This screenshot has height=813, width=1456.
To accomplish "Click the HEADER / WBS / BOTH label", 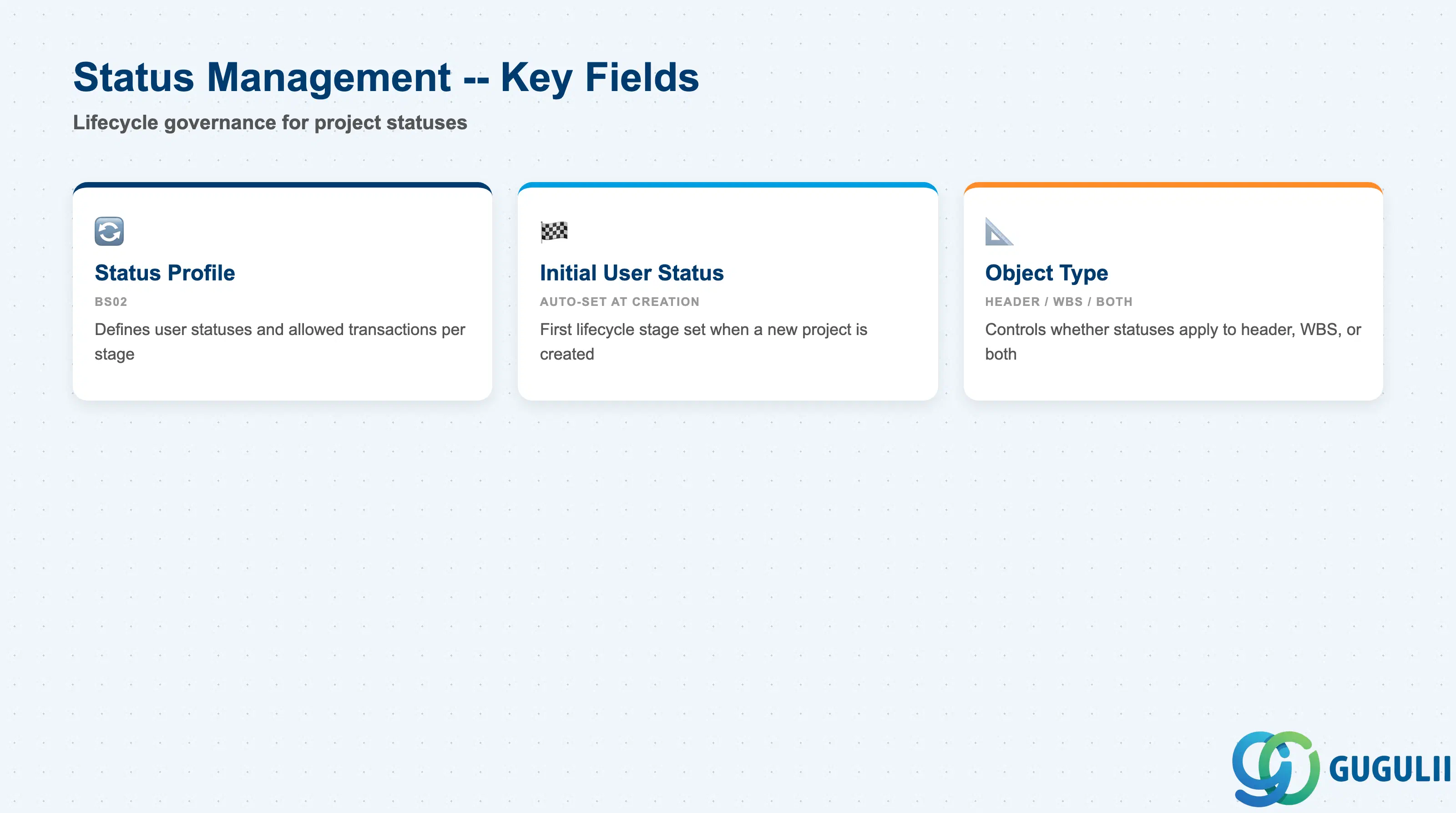I will coord(1059,301).
